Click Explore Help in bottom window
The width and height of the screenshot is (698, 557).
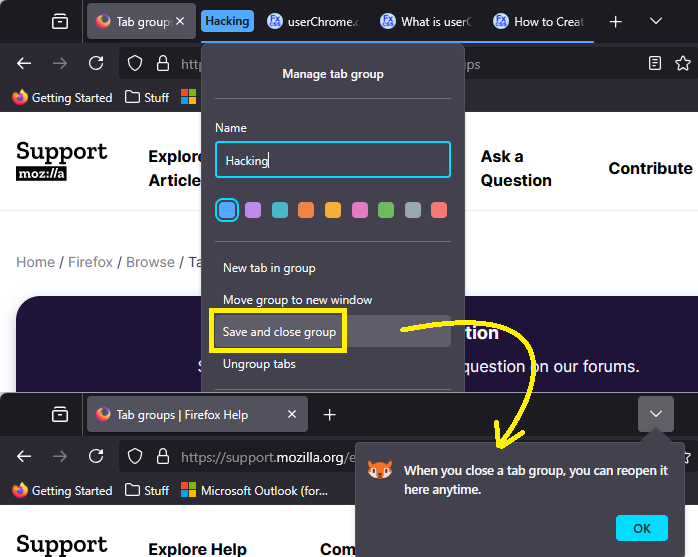pyautogui.click(x=197, y=549)
